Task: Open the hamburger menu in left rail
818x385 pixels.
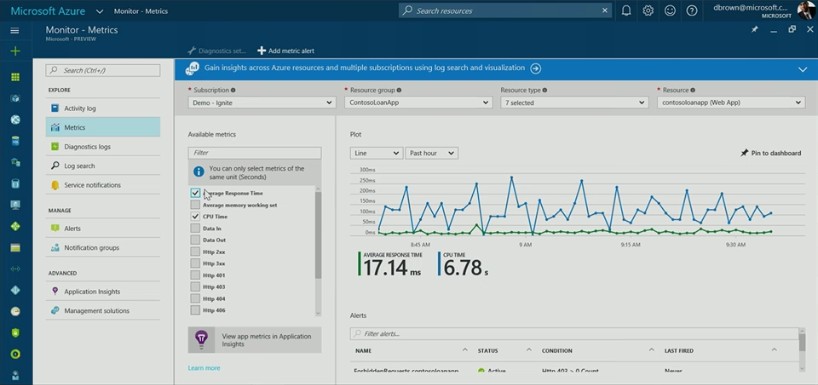Action: coord(15,30)
